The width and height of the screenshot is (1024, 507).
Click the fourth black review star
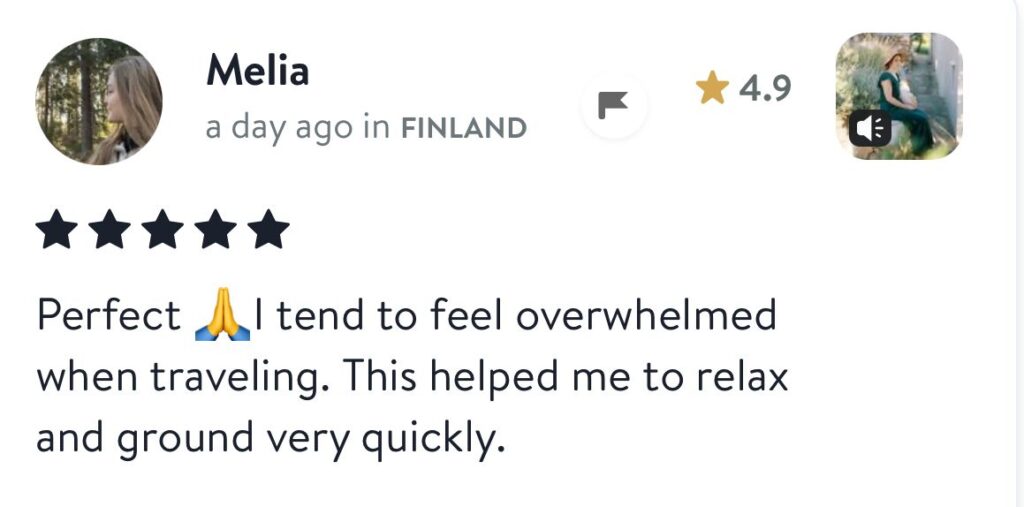point(214,231)
